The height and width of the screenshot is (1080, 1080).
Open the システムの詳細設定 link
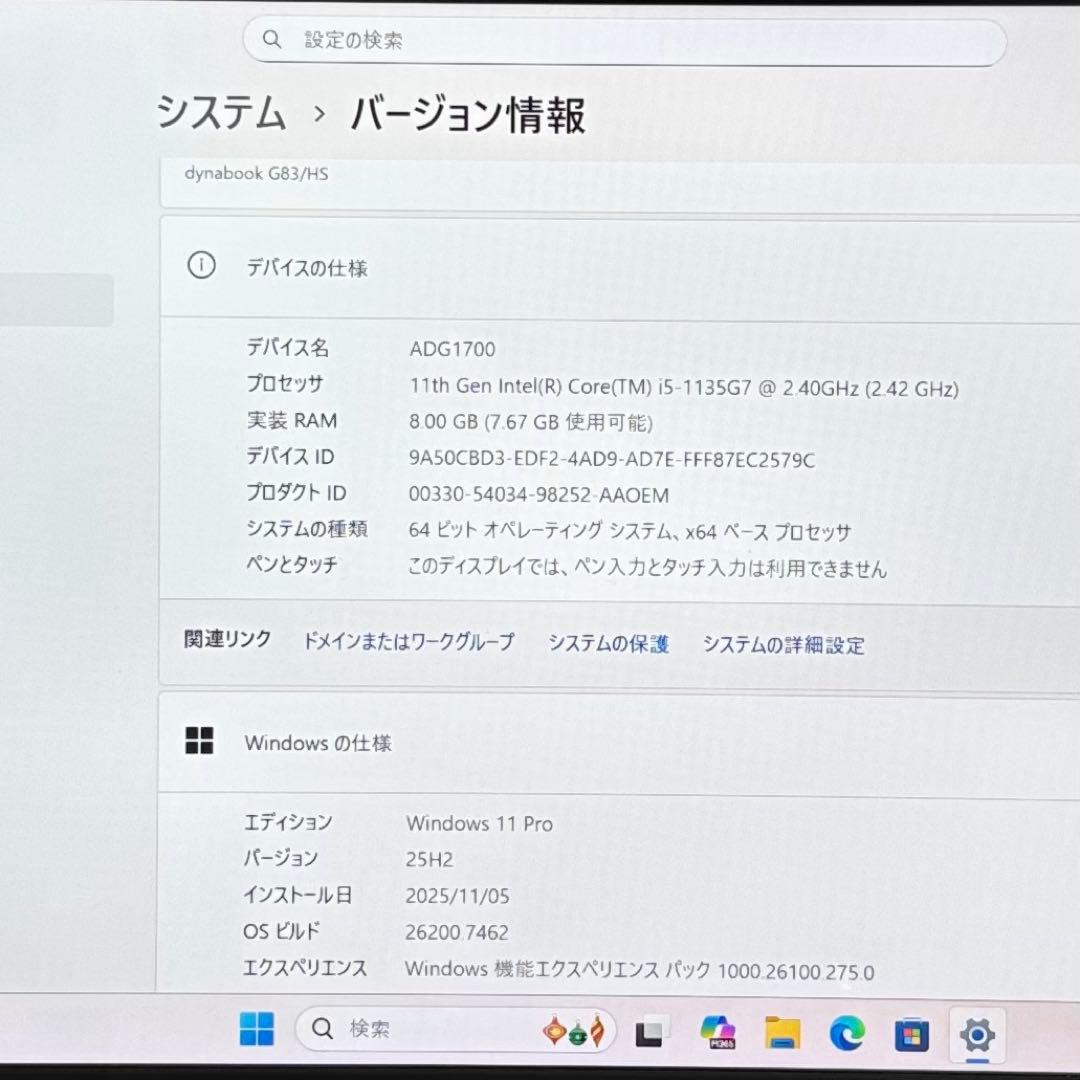[x=785, y=645]
